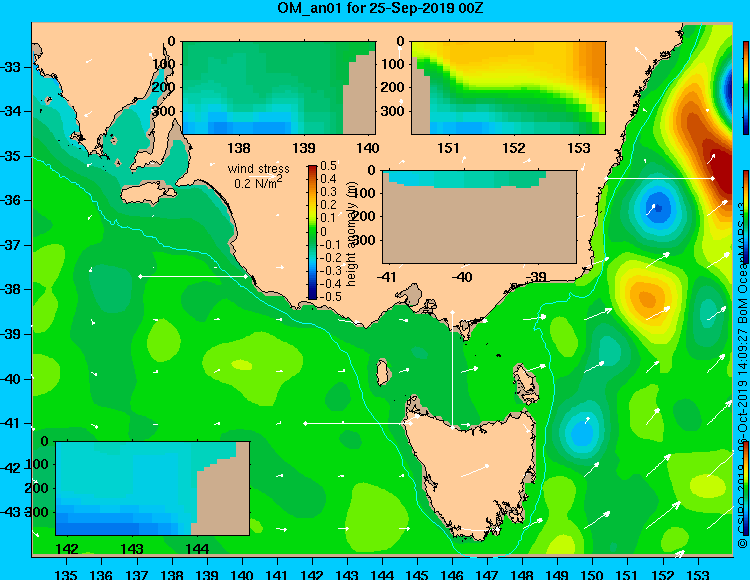Click longitude label "150" on the bottom axis
This screenshot has height=580, width=750.
point(593,574)
